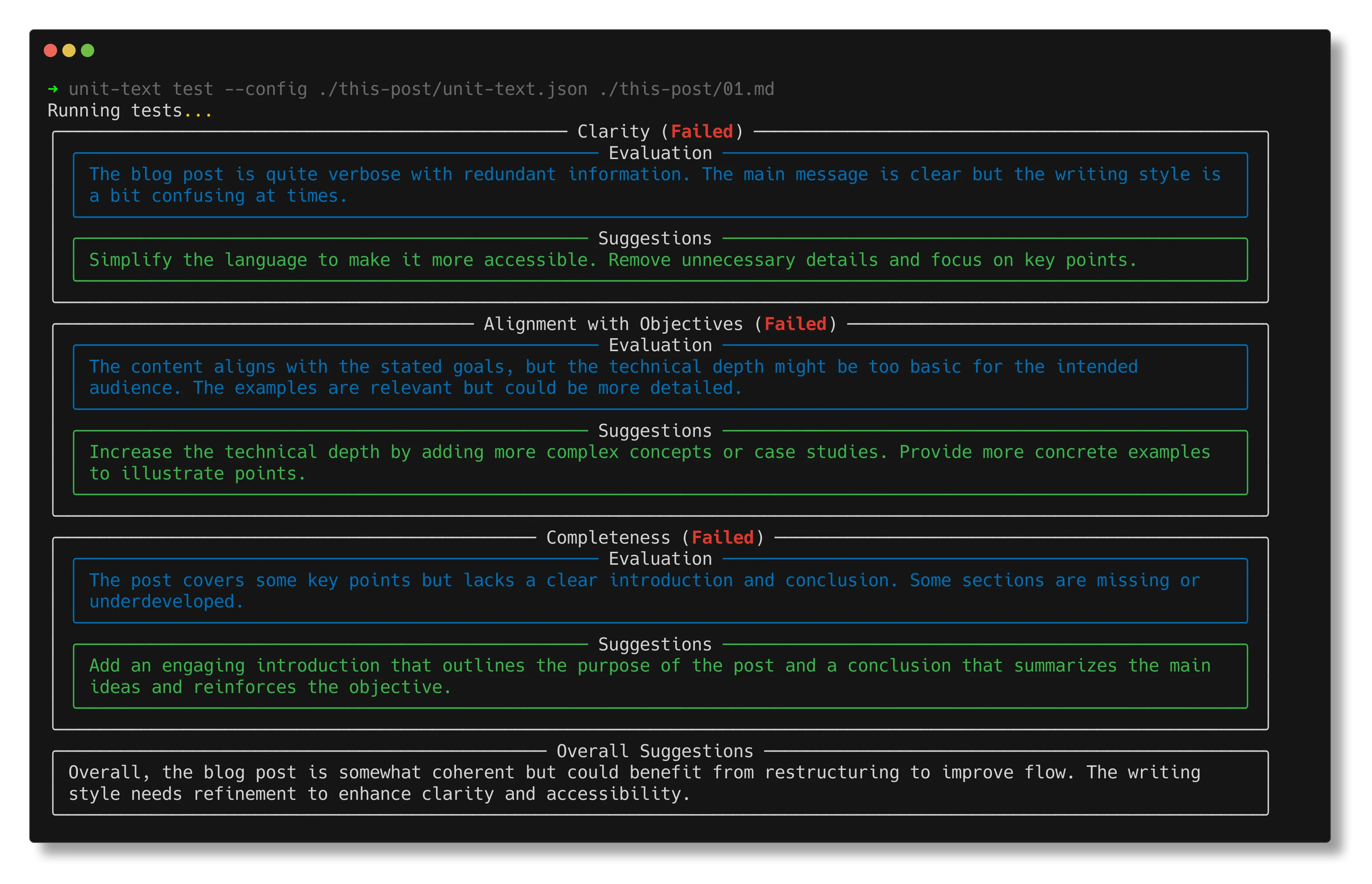Click the Evaluation label under Clarity

660,153
